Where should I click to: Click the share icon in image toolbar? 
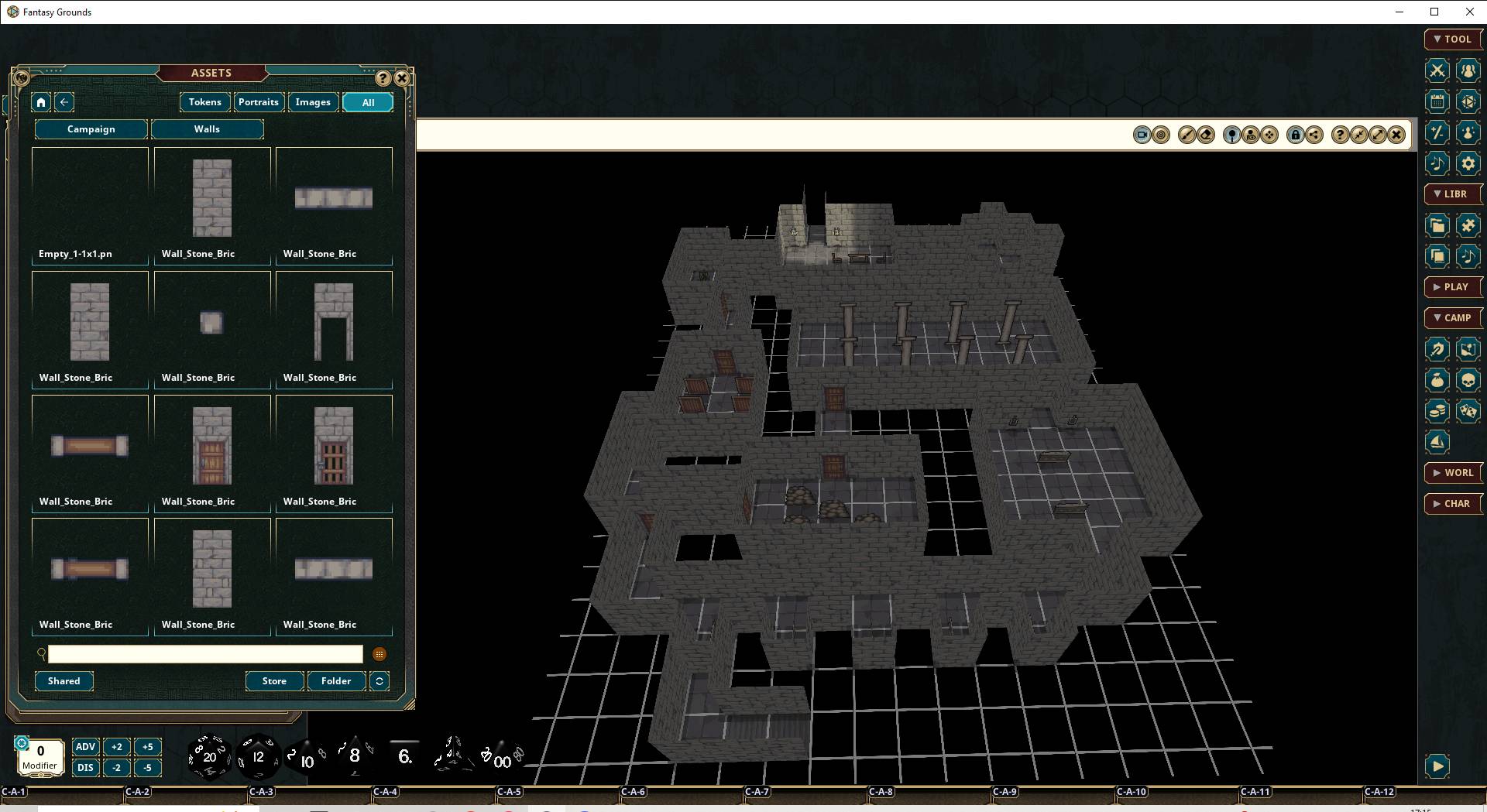[x=1314, y=135]
